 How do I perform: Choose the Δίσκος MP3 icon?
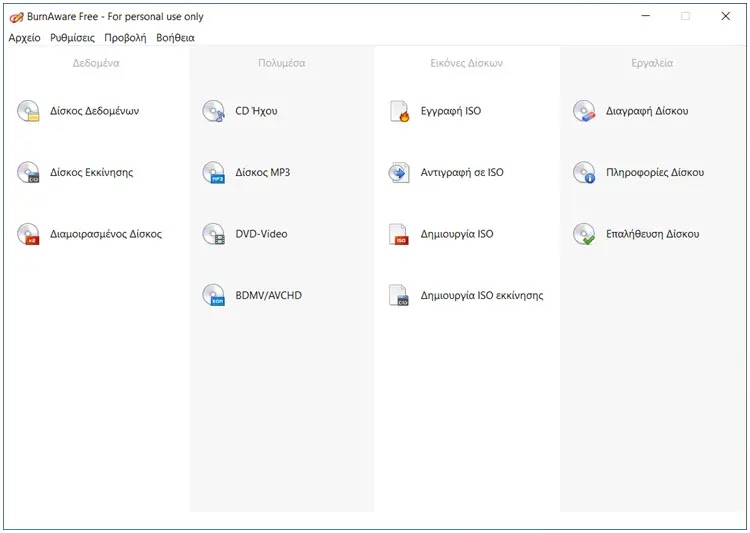(213, 172)
